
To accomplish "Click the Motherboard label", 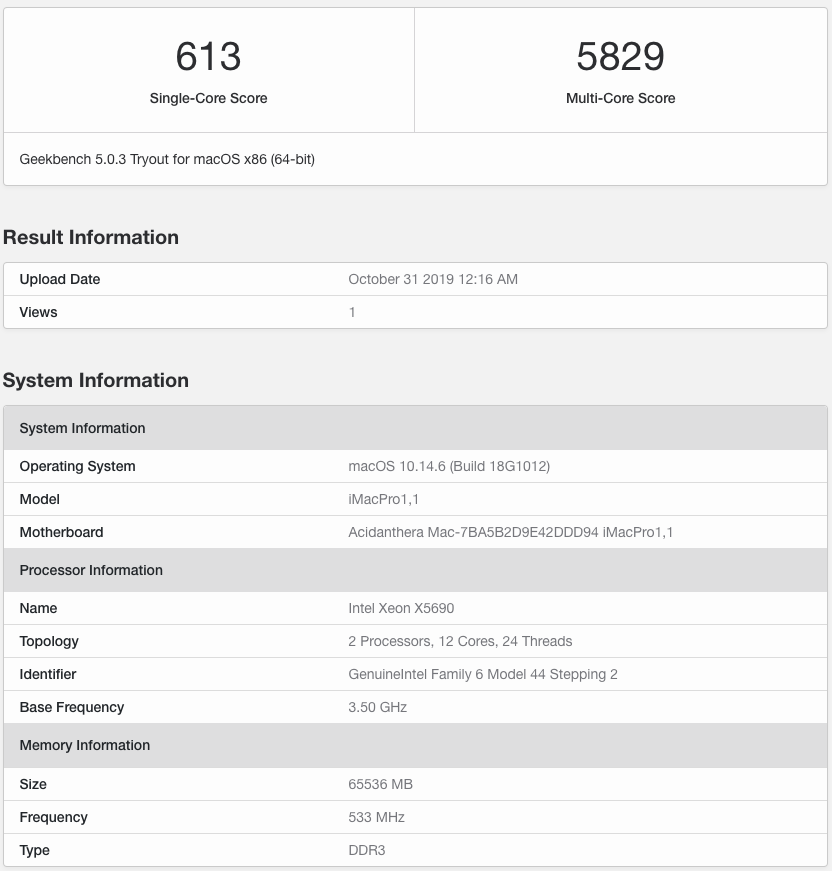I will (62, 532).
